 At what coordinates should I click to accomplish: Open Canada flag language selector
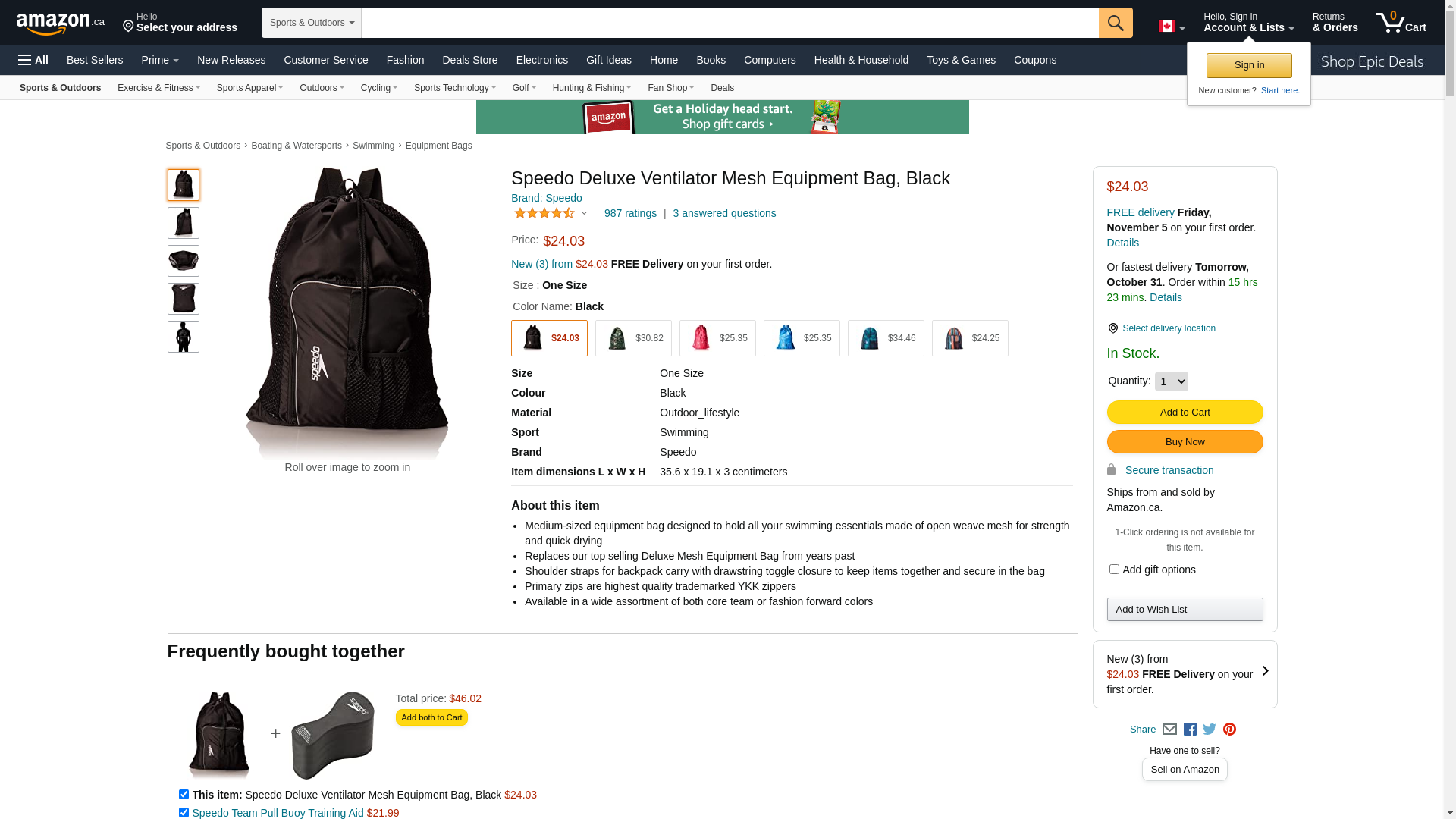[1171, 27]
